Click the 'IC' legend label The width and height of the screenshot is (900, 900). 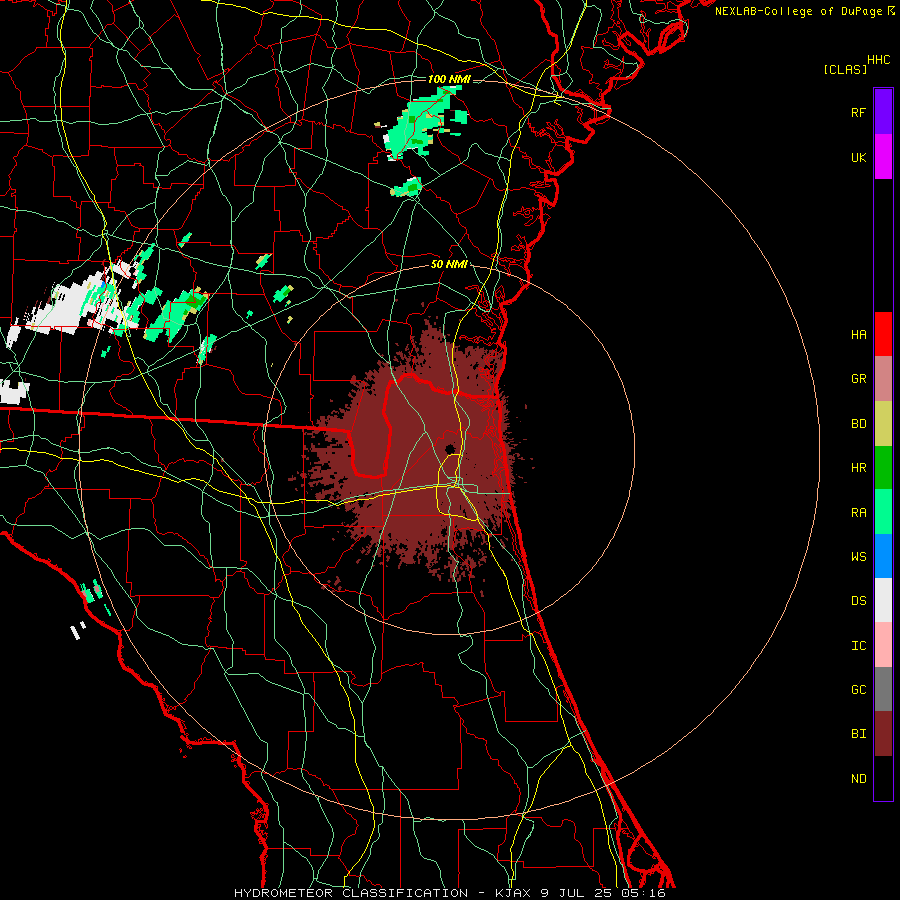click(x=858, y=646)
